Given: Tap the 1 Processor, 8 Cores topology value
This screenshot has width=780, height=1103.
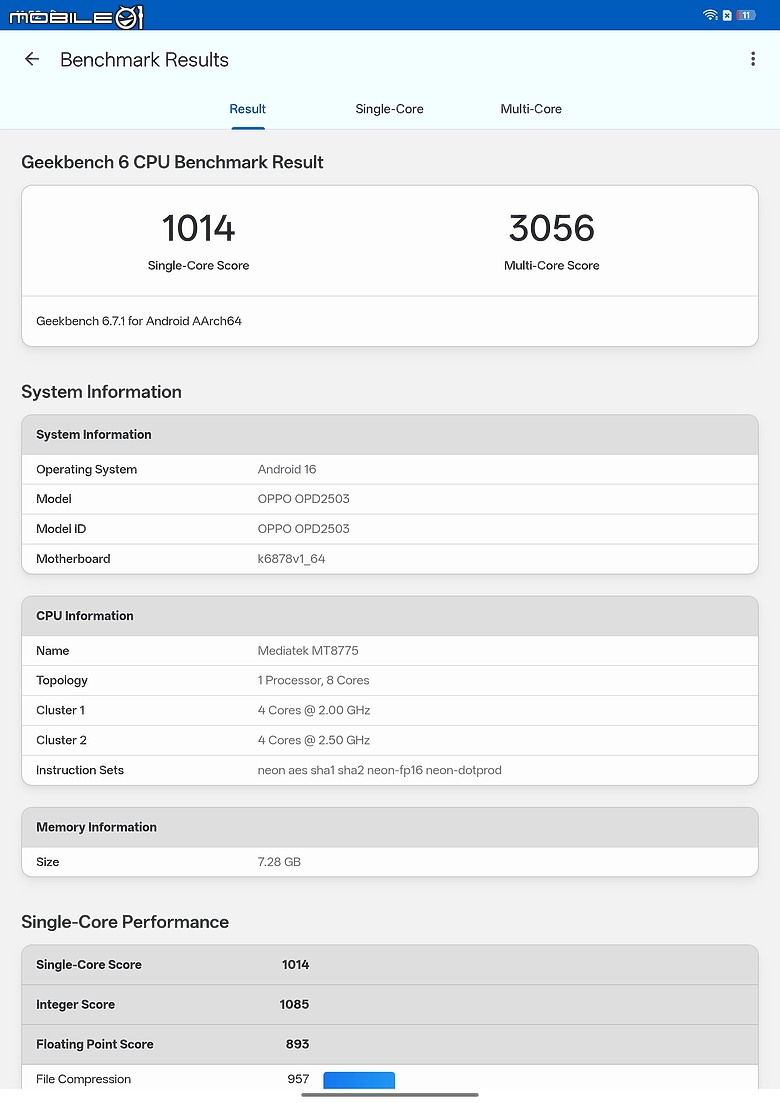Looking at the screenshot, I should 313,680.
